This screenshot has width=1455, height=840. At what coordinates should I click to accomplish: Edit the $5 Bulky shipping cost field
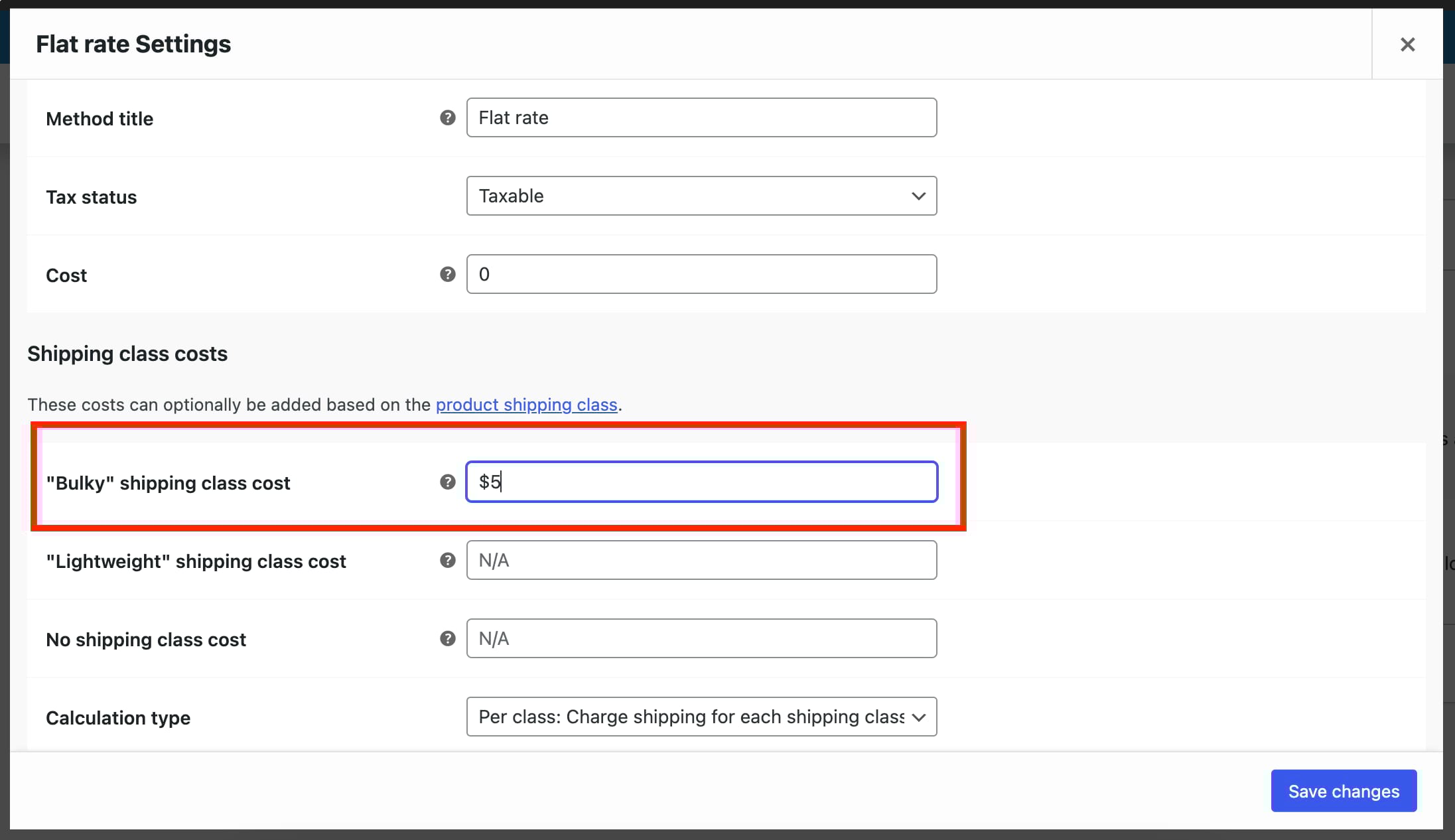pos(701,482)
